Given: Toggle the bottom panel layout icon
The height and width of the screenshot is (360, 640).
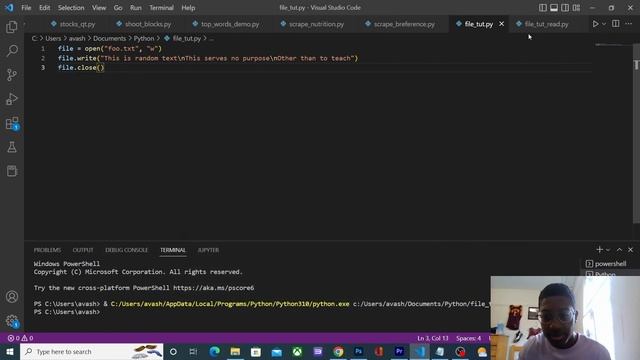Looking at the screenshot, I should click(554, 8).
